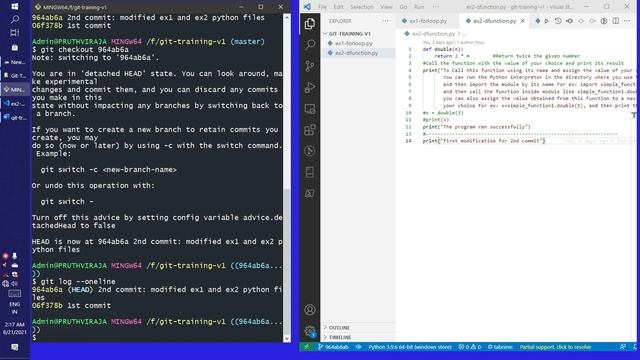
Task: Click the terminal prompt input line
Action: tap(157, 338)
